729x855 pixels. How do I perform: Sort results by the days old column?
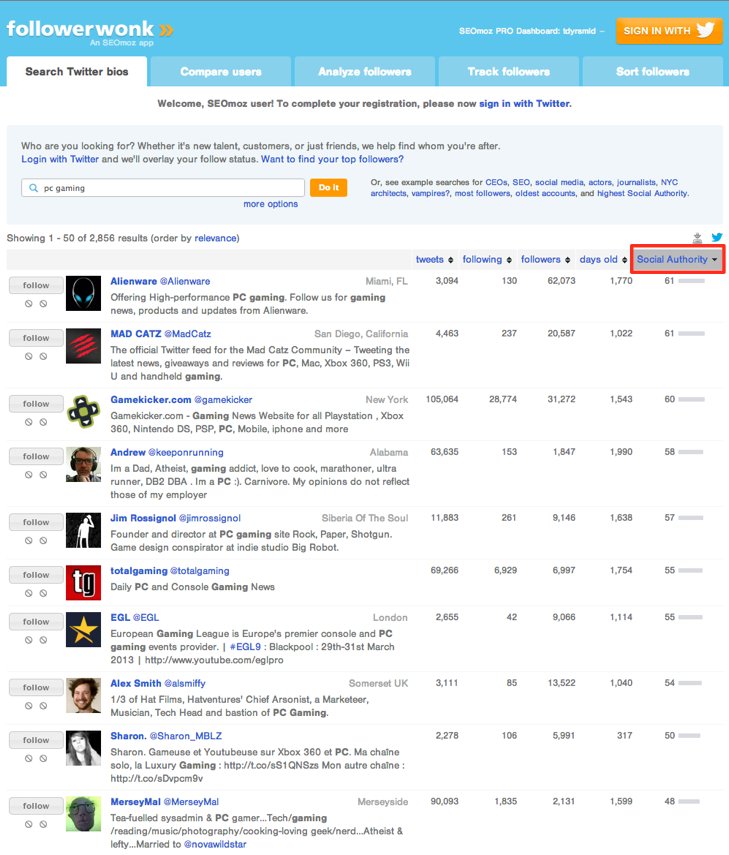(603, 260)
